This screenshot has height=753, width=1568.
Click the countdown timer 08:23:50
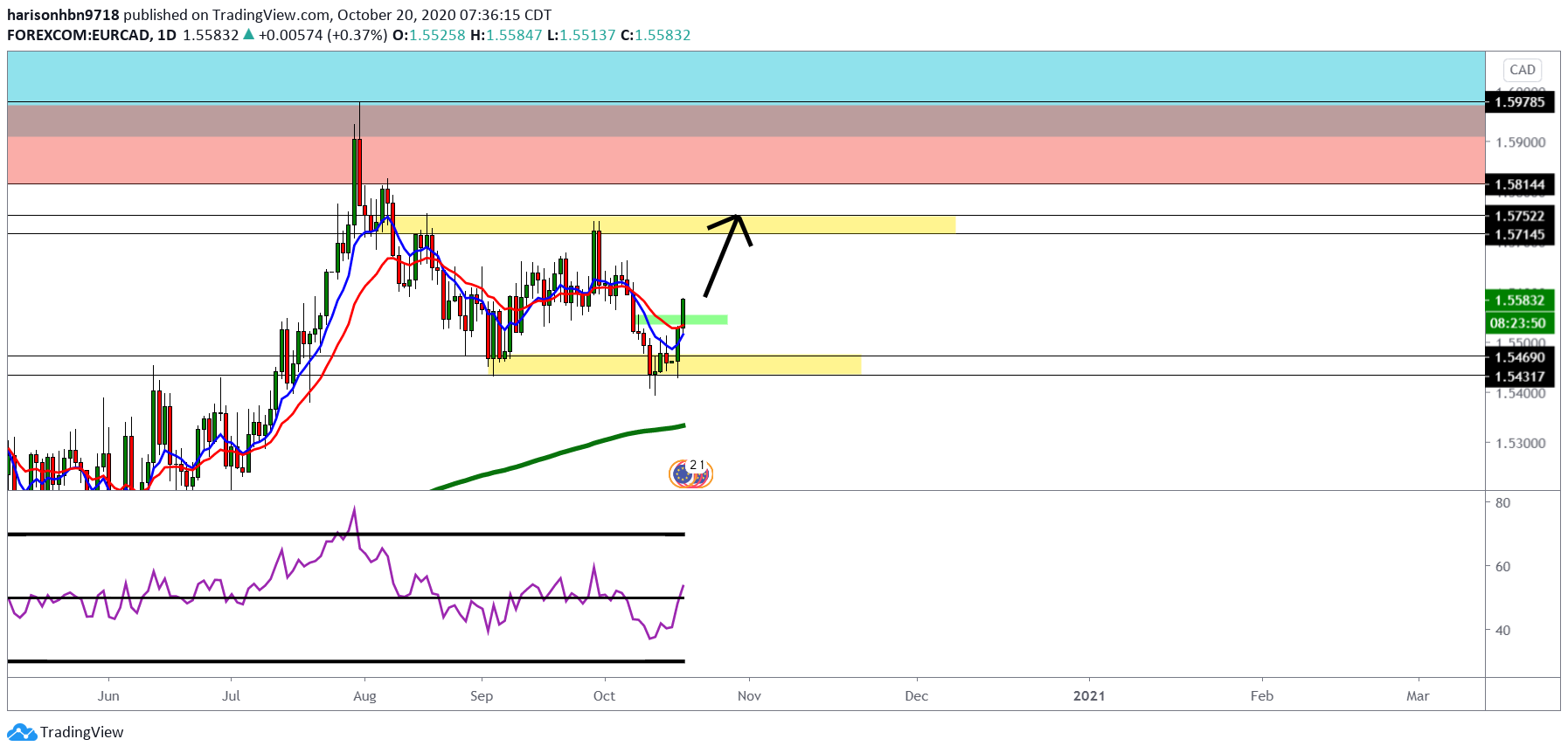1520,323
